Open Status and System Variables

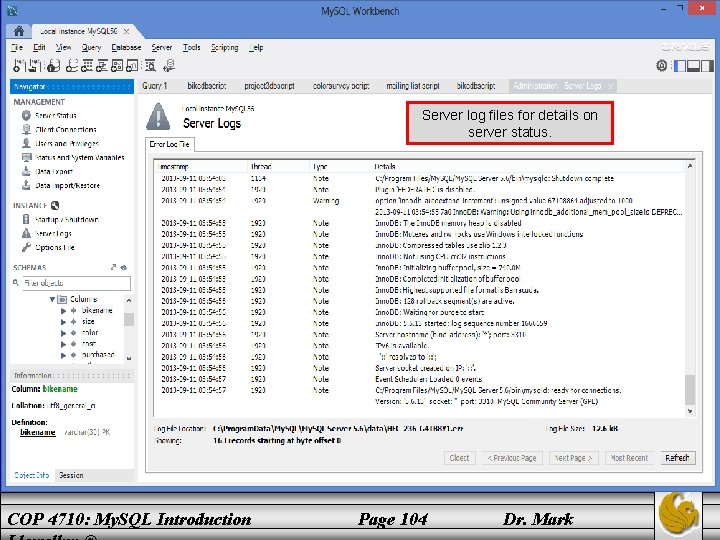[x=80, y=158]
